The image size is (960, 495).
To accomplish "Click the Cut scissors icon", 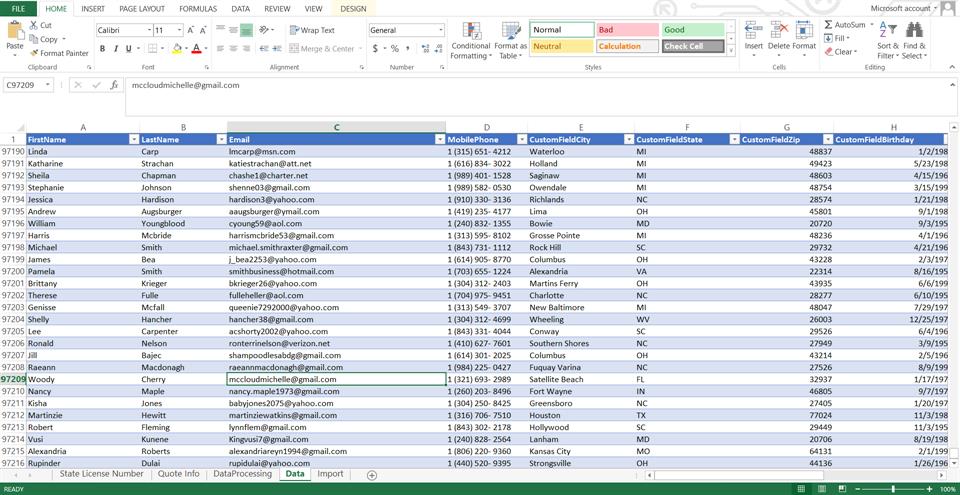I will point(34,25).
